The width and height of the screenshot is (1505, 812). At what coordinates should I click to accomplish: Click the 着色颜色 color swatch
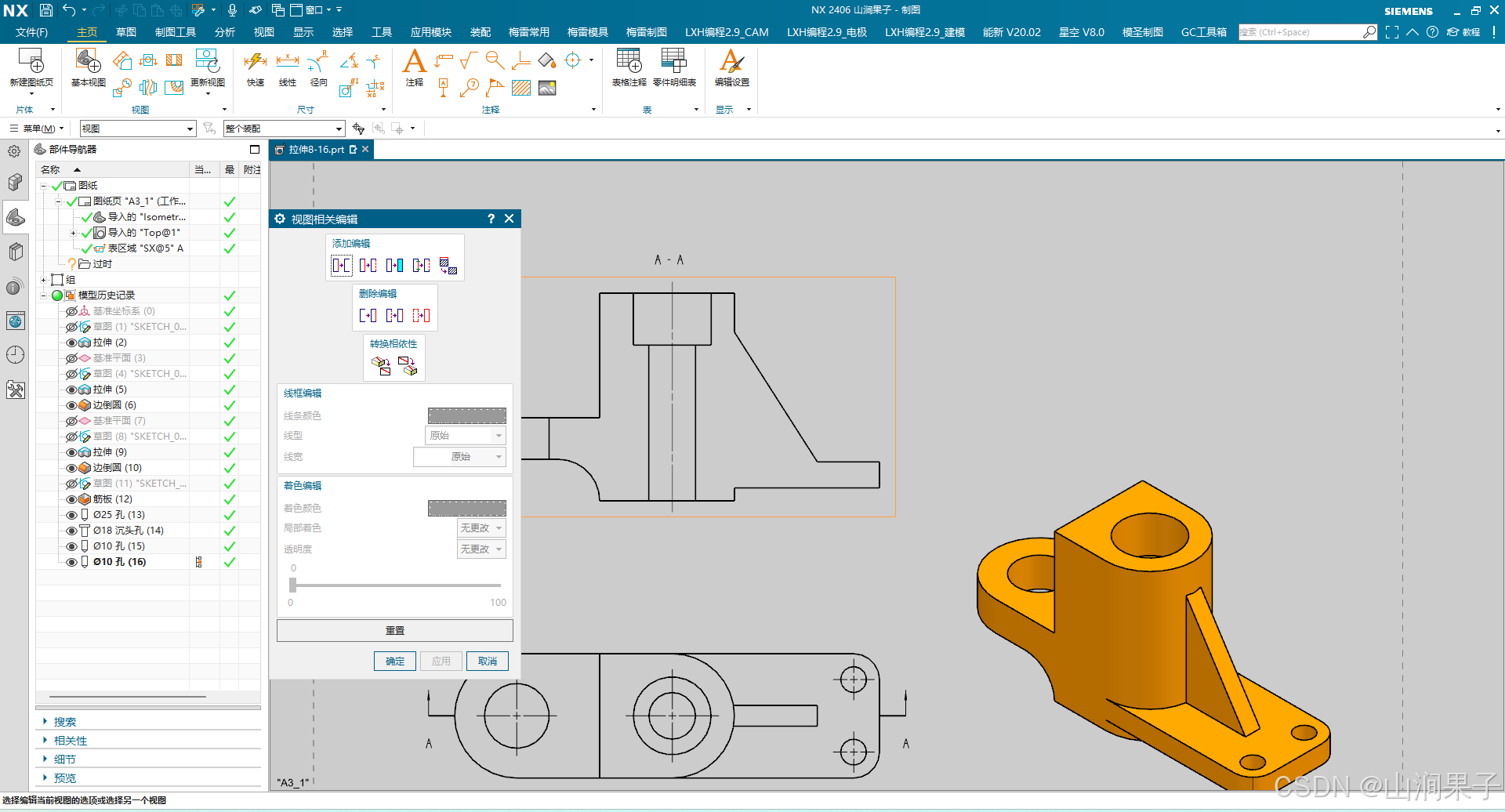coord(467,509)
